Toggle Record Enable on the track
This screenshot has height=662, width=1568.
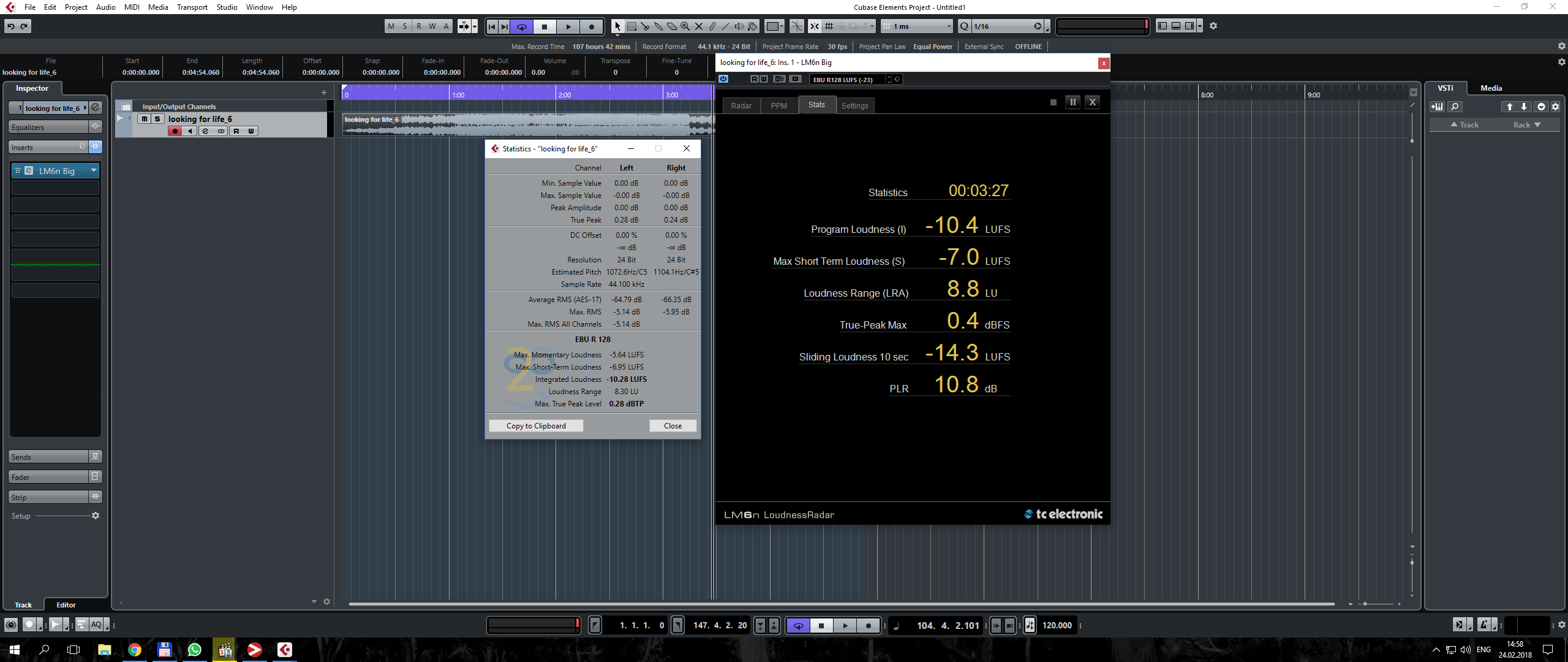(175, 131)
